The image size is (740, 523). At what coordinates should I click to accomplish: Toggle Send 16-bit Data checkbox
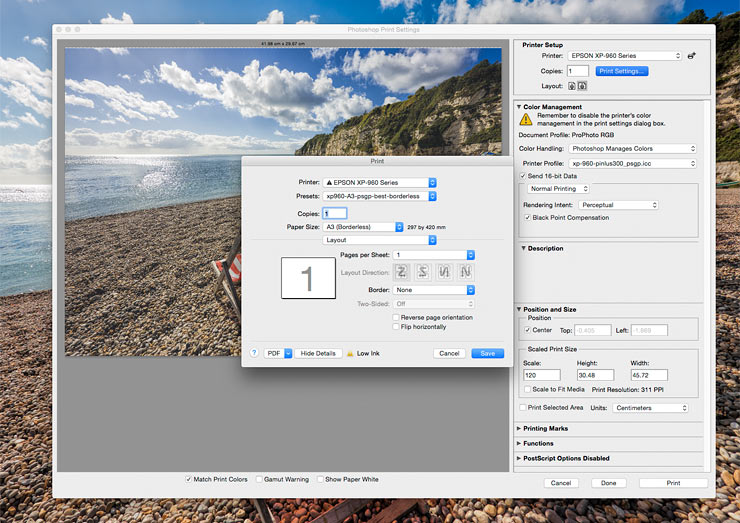pos(523,176)
